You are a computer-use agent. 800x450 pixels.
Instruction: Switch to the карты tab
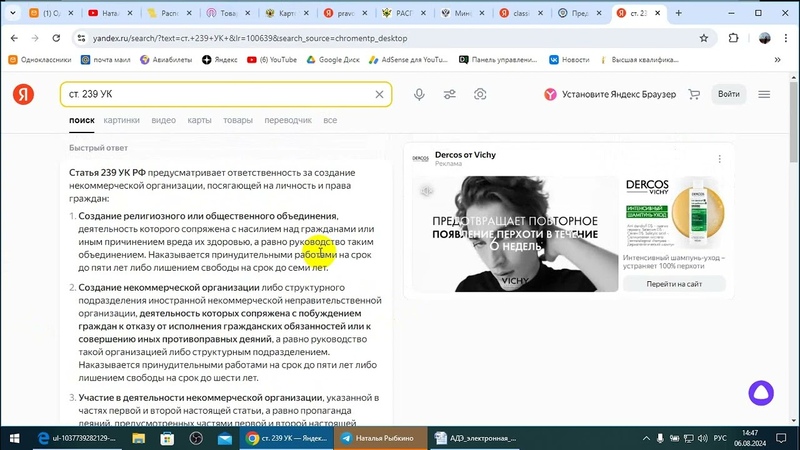tap(199, 120)
